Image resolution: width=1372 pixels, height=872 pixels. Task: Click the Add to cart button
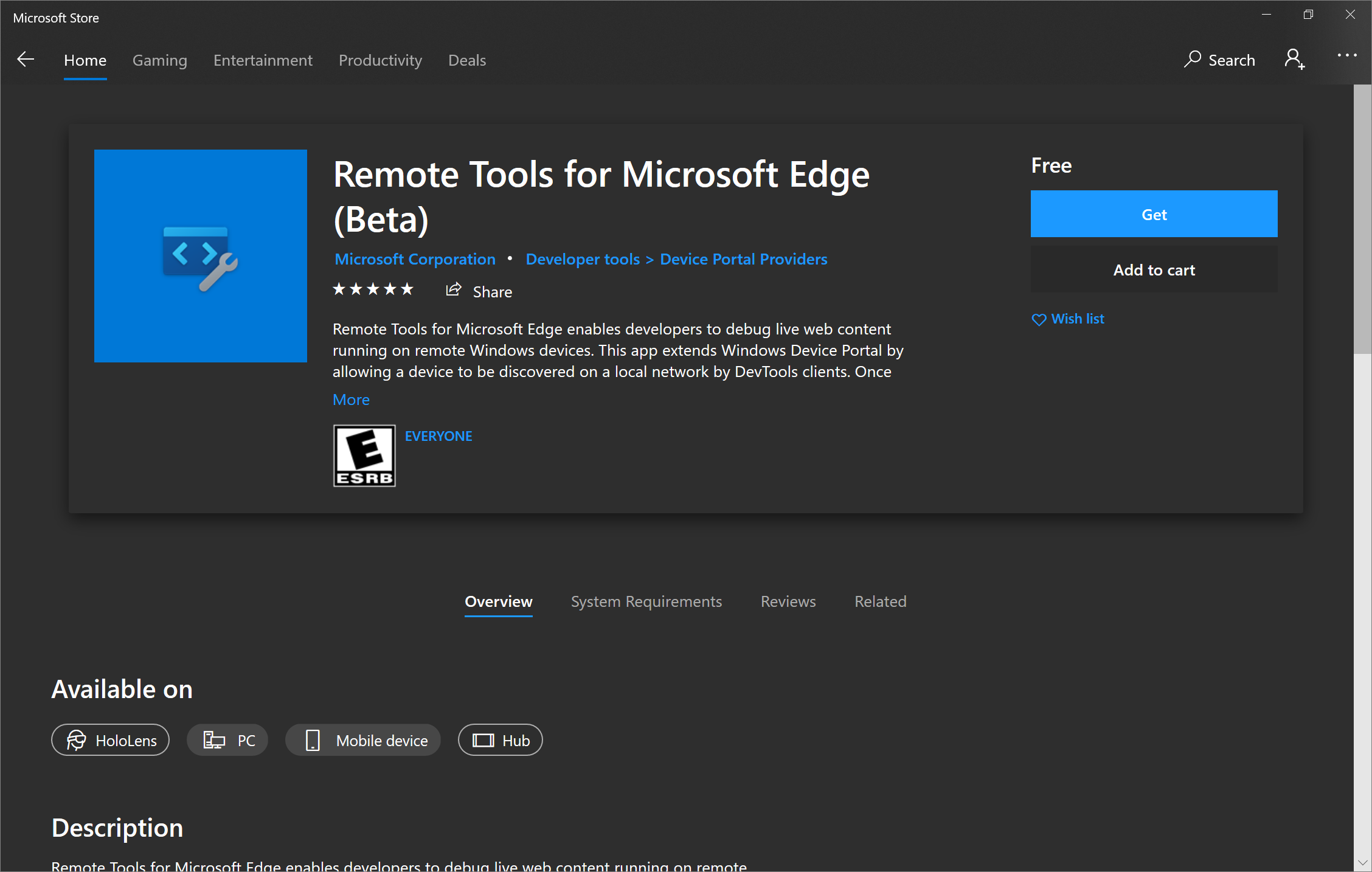pos(1155,270)
